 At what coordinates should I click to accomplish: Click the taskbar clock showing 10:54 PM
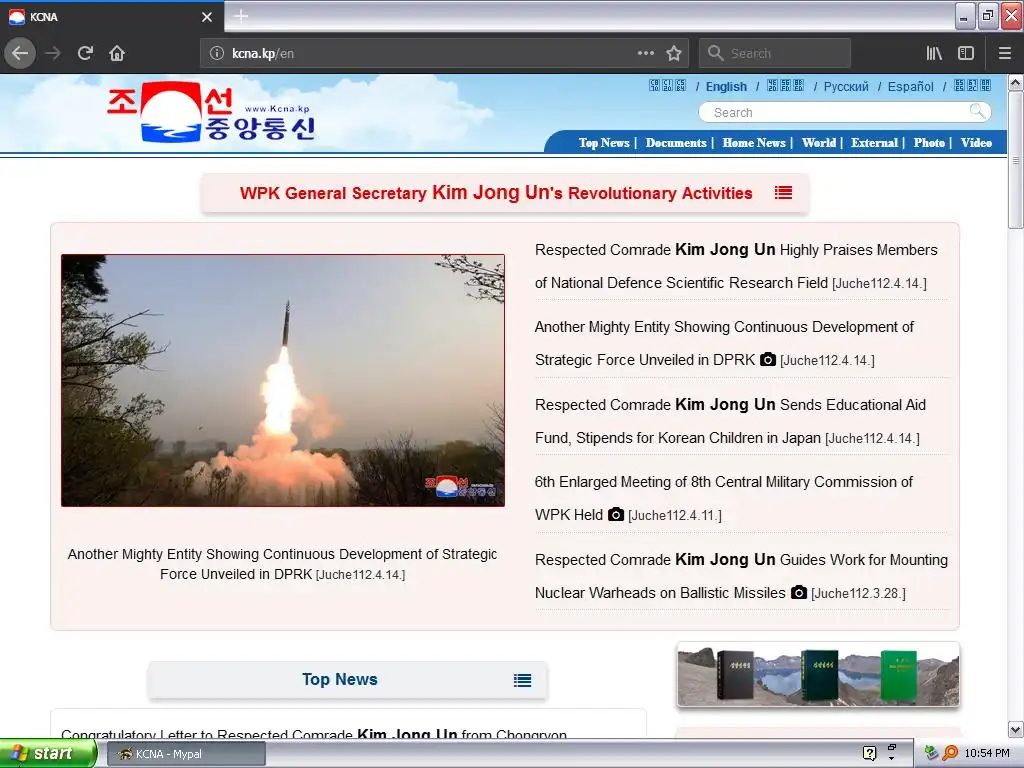[987, 753]
